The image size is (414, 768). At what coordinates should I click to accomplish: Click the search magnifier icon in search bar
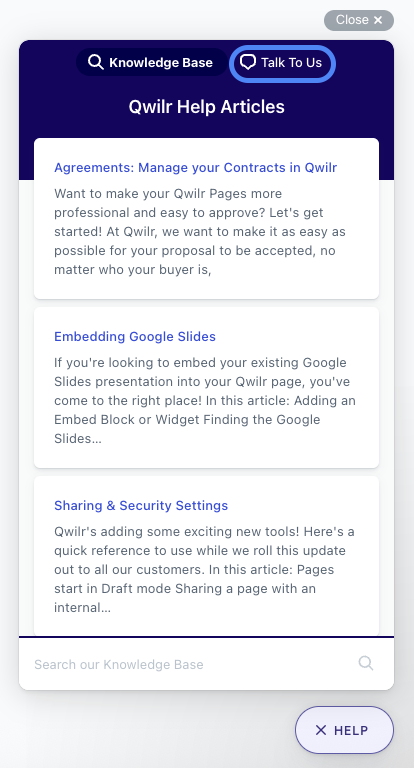(x=365, y=663)
